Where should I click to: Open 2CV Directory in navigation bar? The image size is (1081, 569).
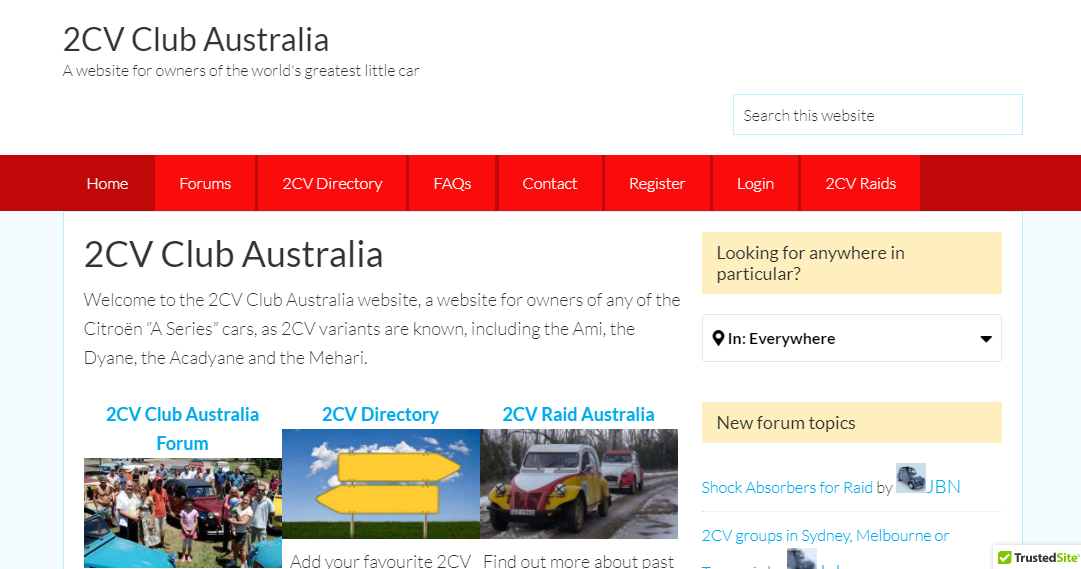tap(332, 183)
